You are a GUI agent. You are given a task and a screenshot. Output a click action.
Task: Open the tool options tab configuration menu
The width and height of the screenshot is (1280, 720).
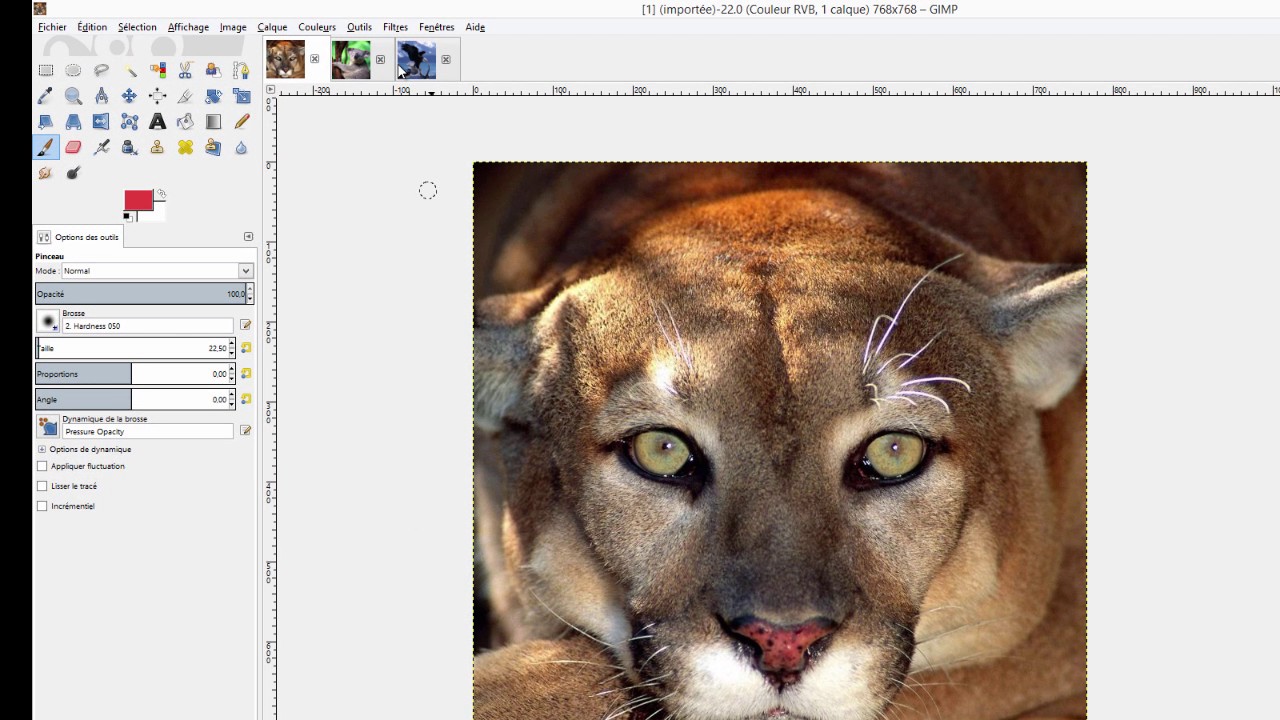click(x=248, y=237)
